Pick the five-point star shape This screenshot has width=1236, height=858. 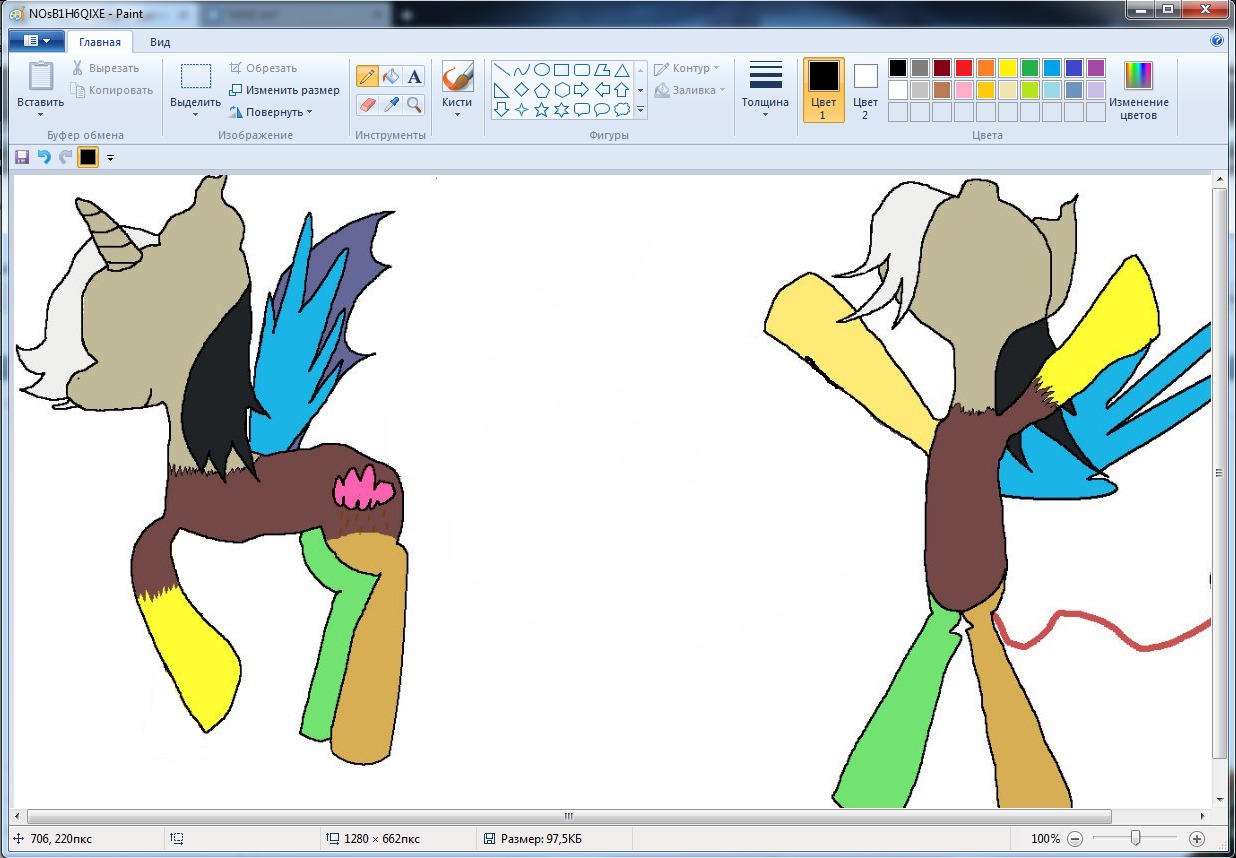point(542,109)
